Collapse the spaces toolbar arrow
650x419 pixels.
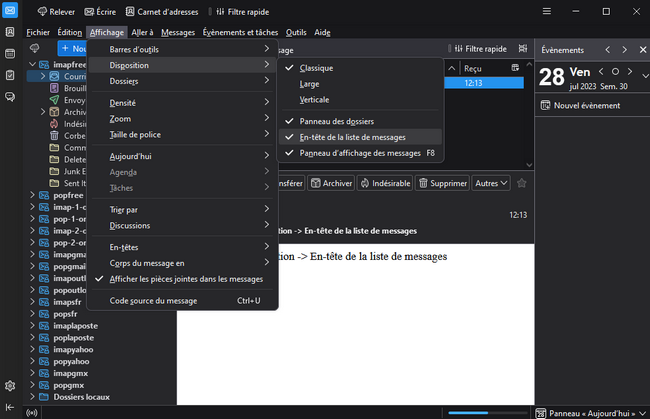tap(10, 407)
